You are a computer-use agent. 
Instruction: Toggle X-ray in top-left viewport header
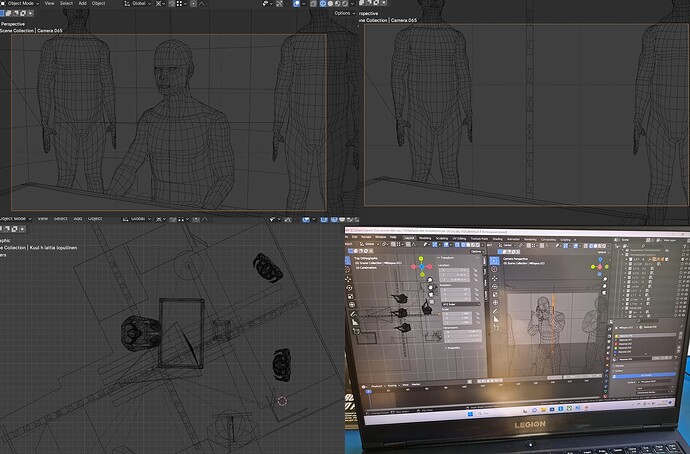click(313, 4)
